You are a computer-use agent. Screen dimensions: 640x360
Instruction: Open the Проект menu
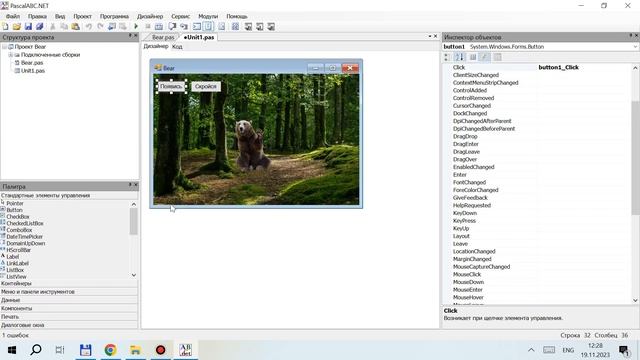pyautogui.click(x=82, y=16)
